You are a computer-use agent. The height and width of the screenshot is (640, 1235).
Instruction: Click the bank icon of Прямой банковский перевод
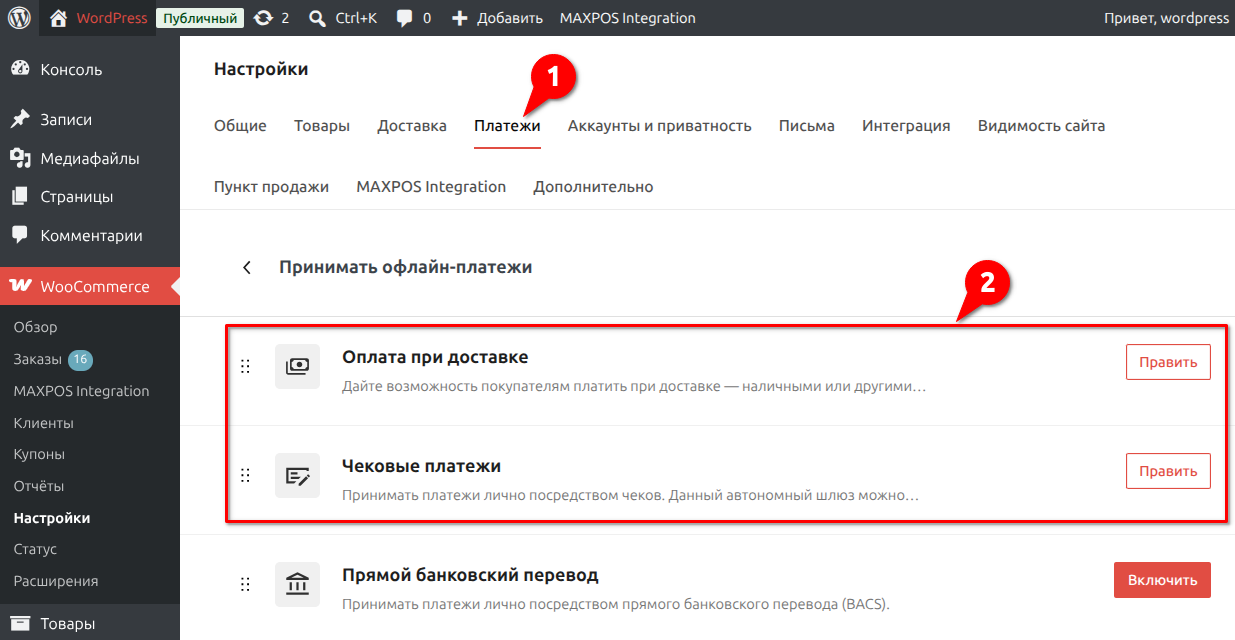tap(297, 584)
